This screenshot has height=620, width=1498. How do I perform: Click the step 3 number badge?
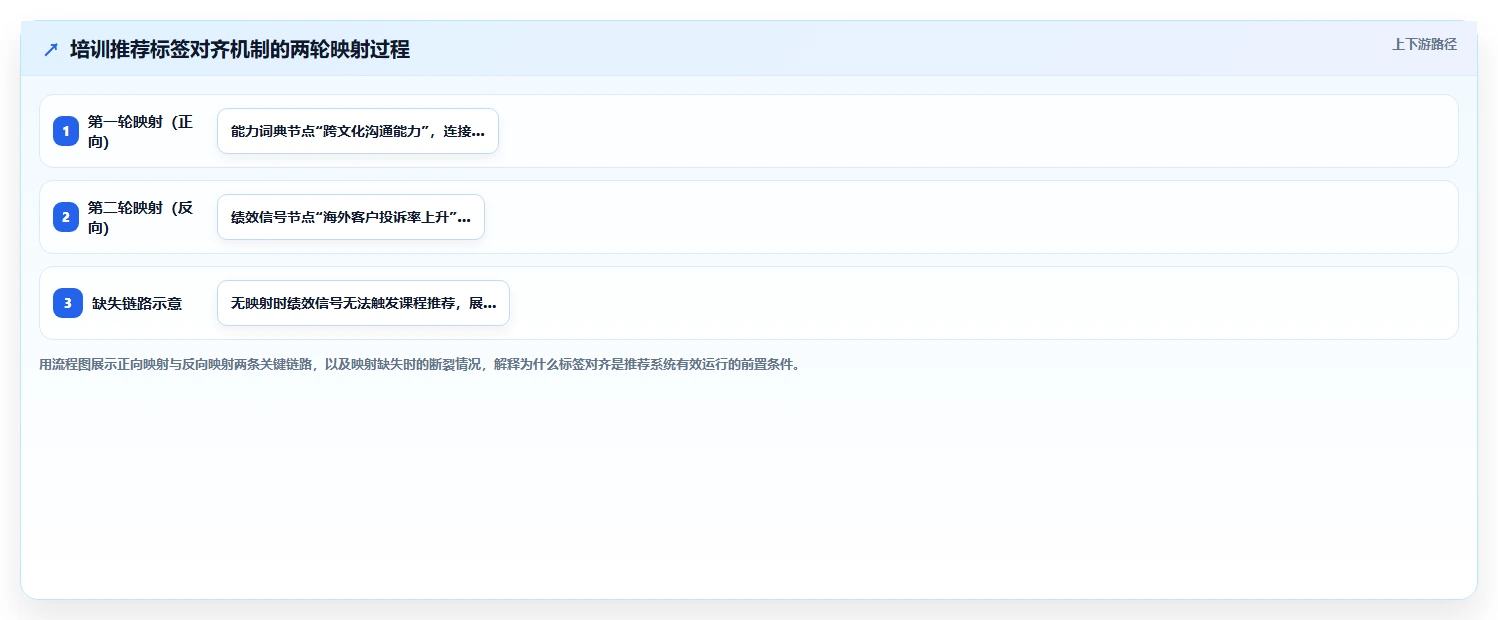[x=67, y=303]
